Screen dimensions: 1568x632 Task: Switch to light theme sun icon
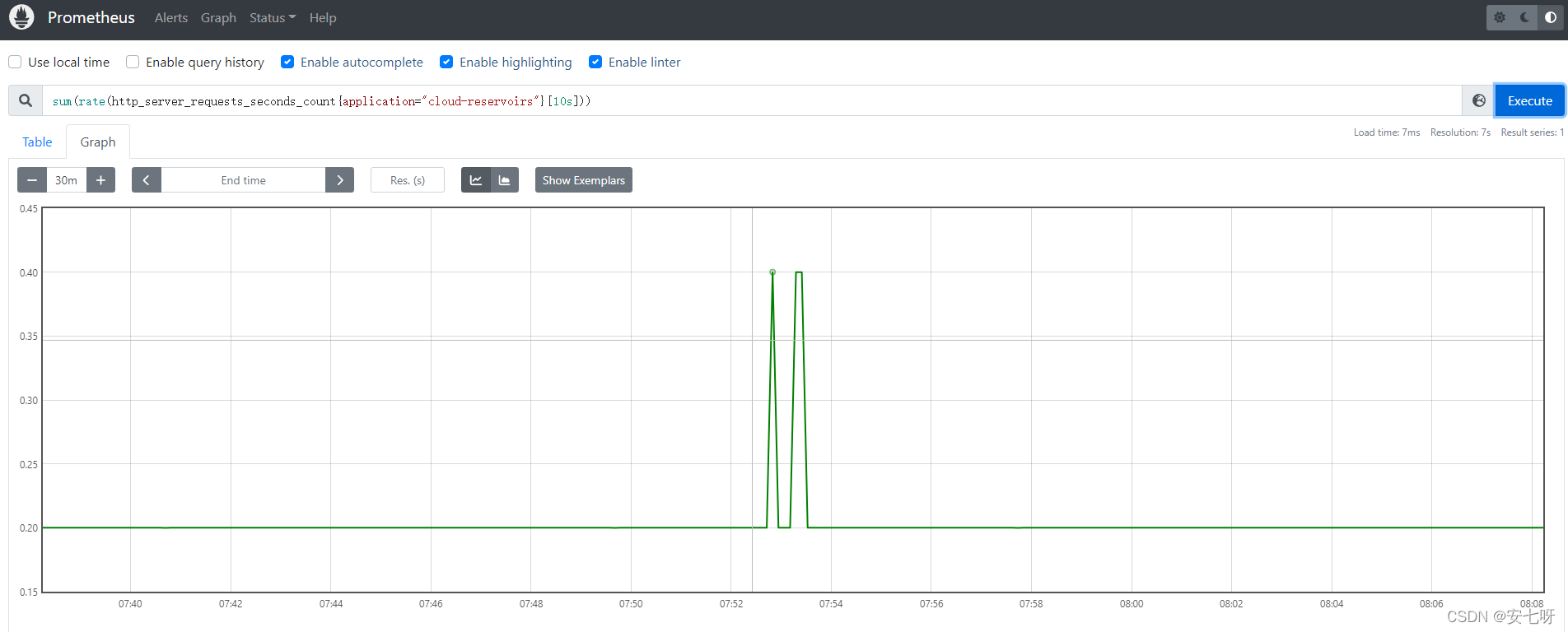1500,17
